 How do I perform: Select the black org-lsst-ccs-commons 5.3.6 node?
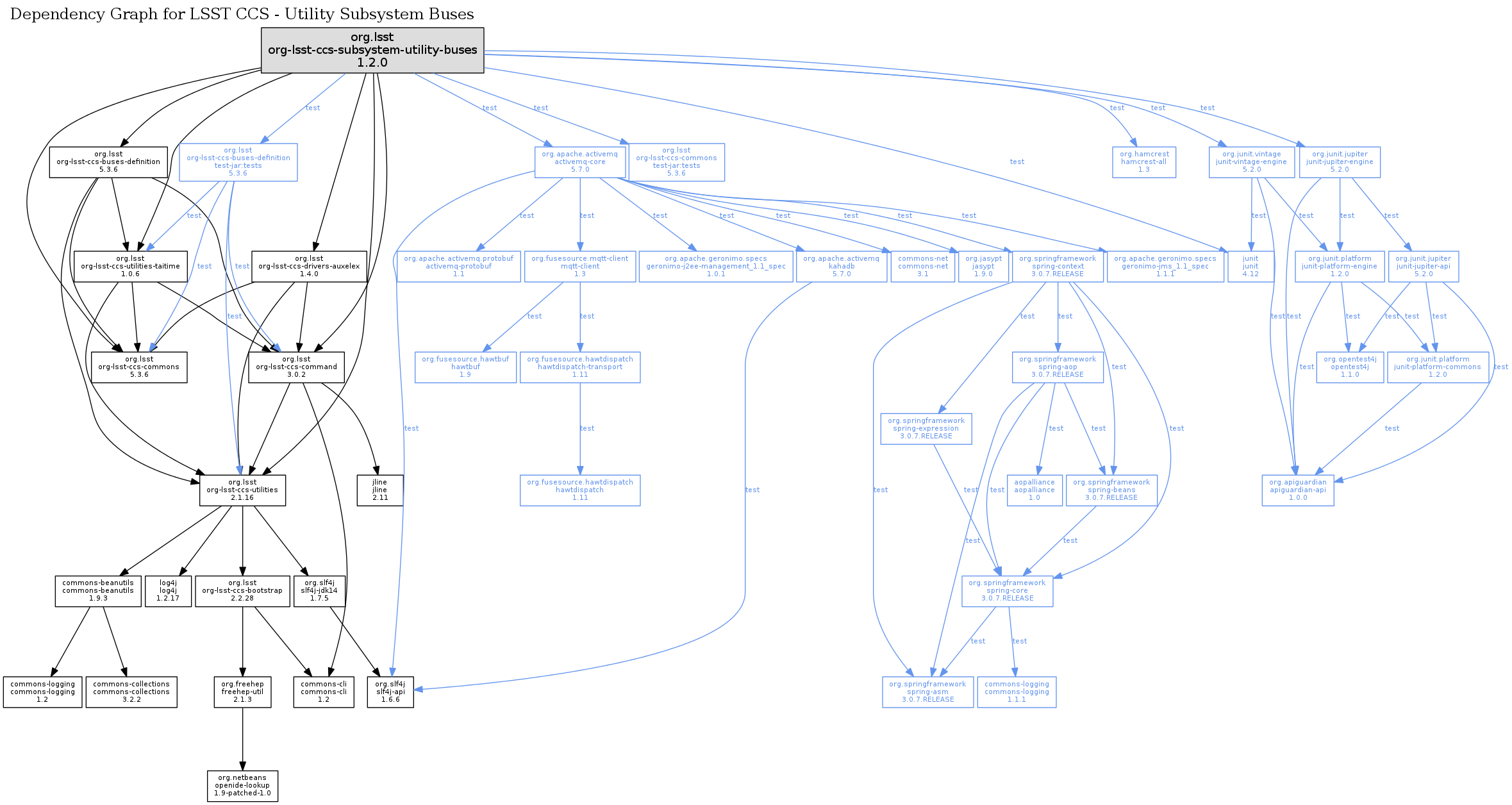[x=139, y=367]
